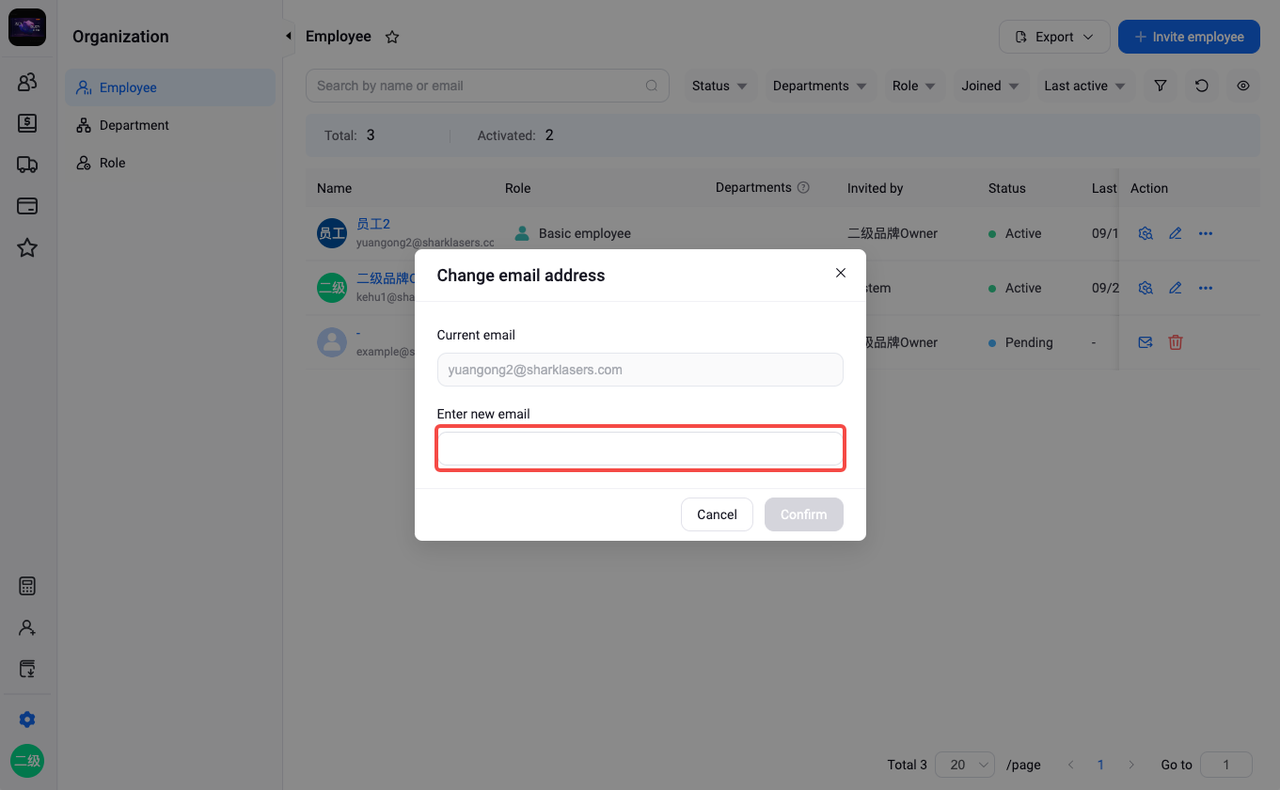This screenshot has width=1280, height=790.
Task: Delete the Pending employee trash icon
Action: 1176,342
